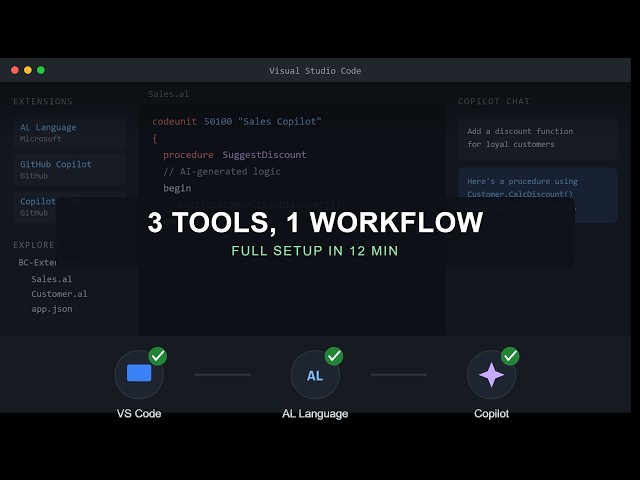Click the '3 TOOLS, 1 WORKFLOW' headline
Image resolution: width=640 pixels, height=480 pixels.
coord(315,222)
